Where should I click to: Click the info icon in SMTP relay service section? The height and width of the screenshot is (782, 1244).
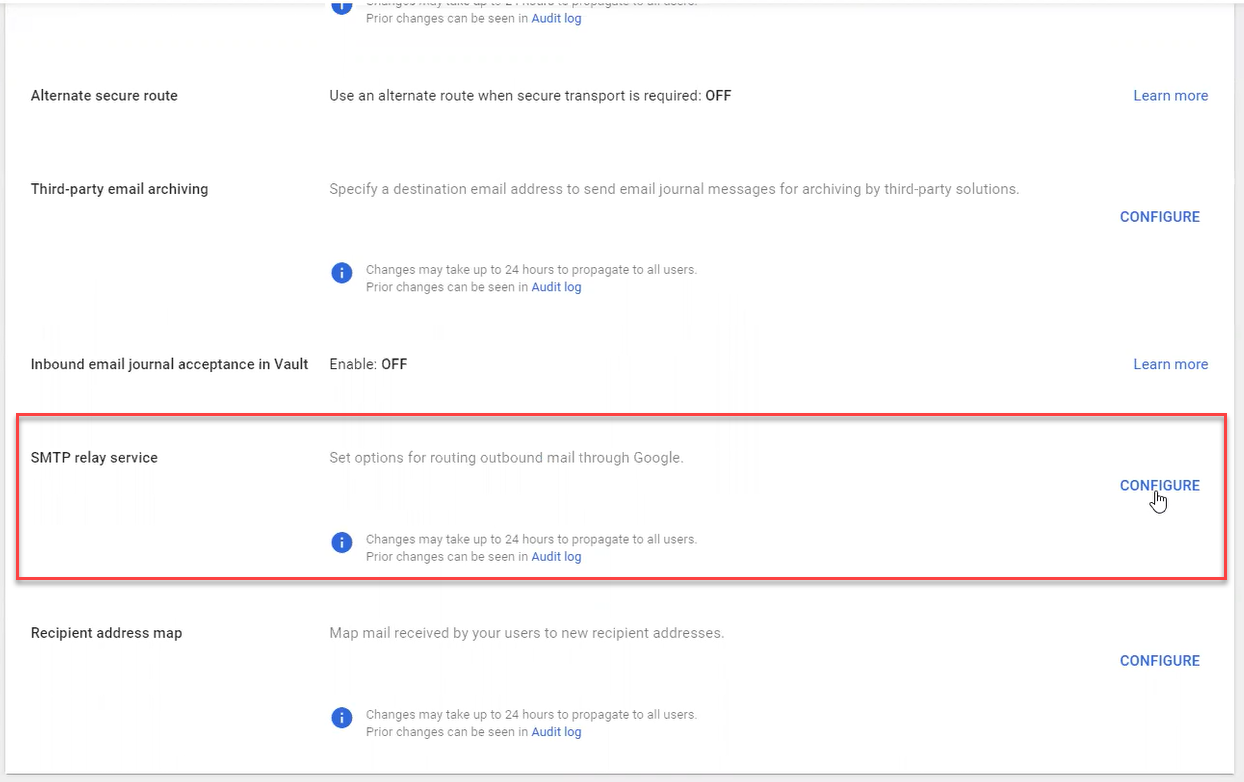[x=342, y=543]
